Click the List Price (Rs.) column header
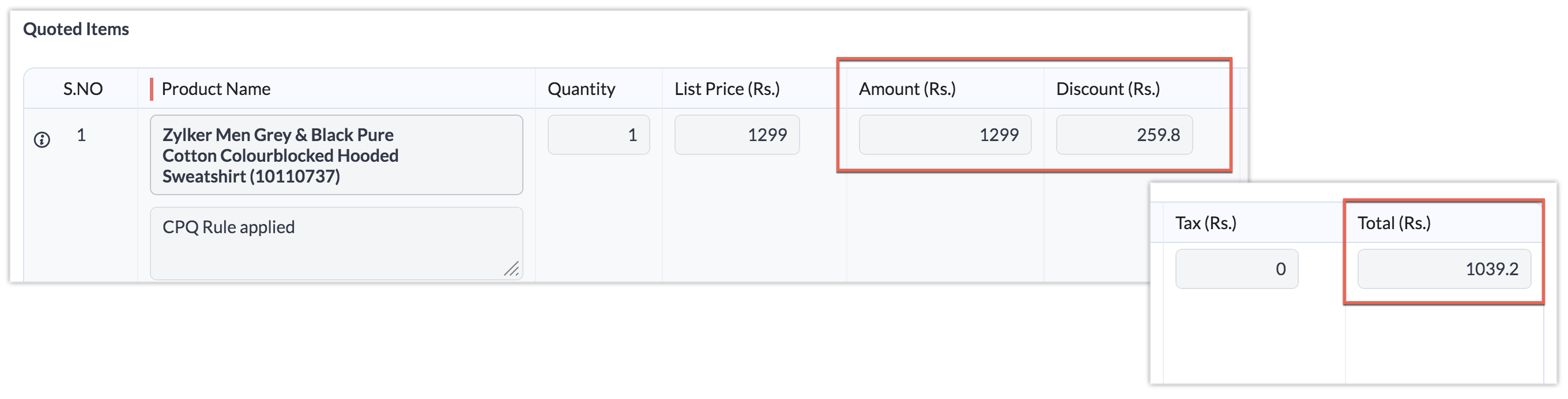The image size is (1568, 399). (x=727, y=89)
